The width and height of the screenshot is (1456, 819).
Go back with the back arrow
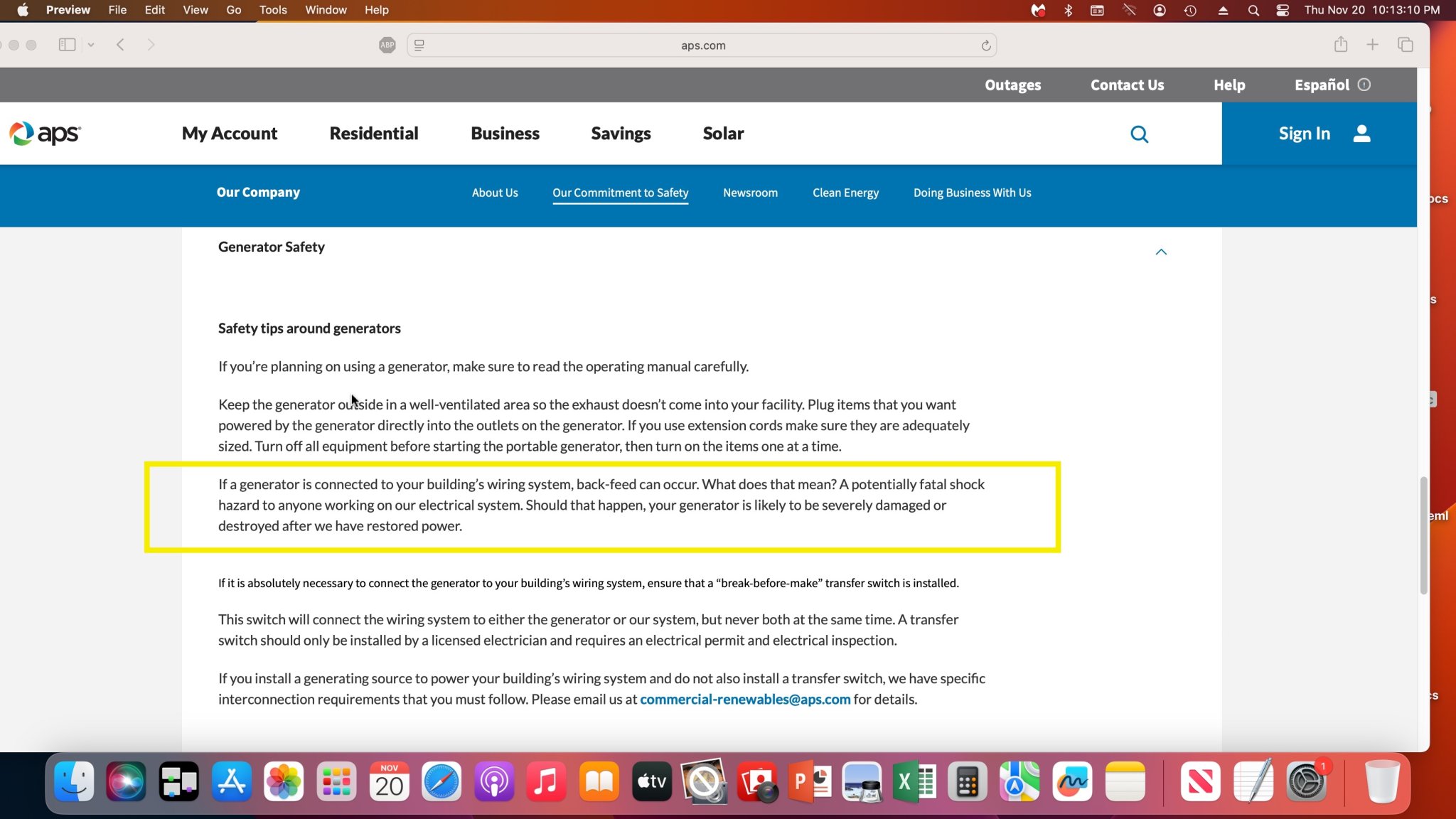pos(120,45)
